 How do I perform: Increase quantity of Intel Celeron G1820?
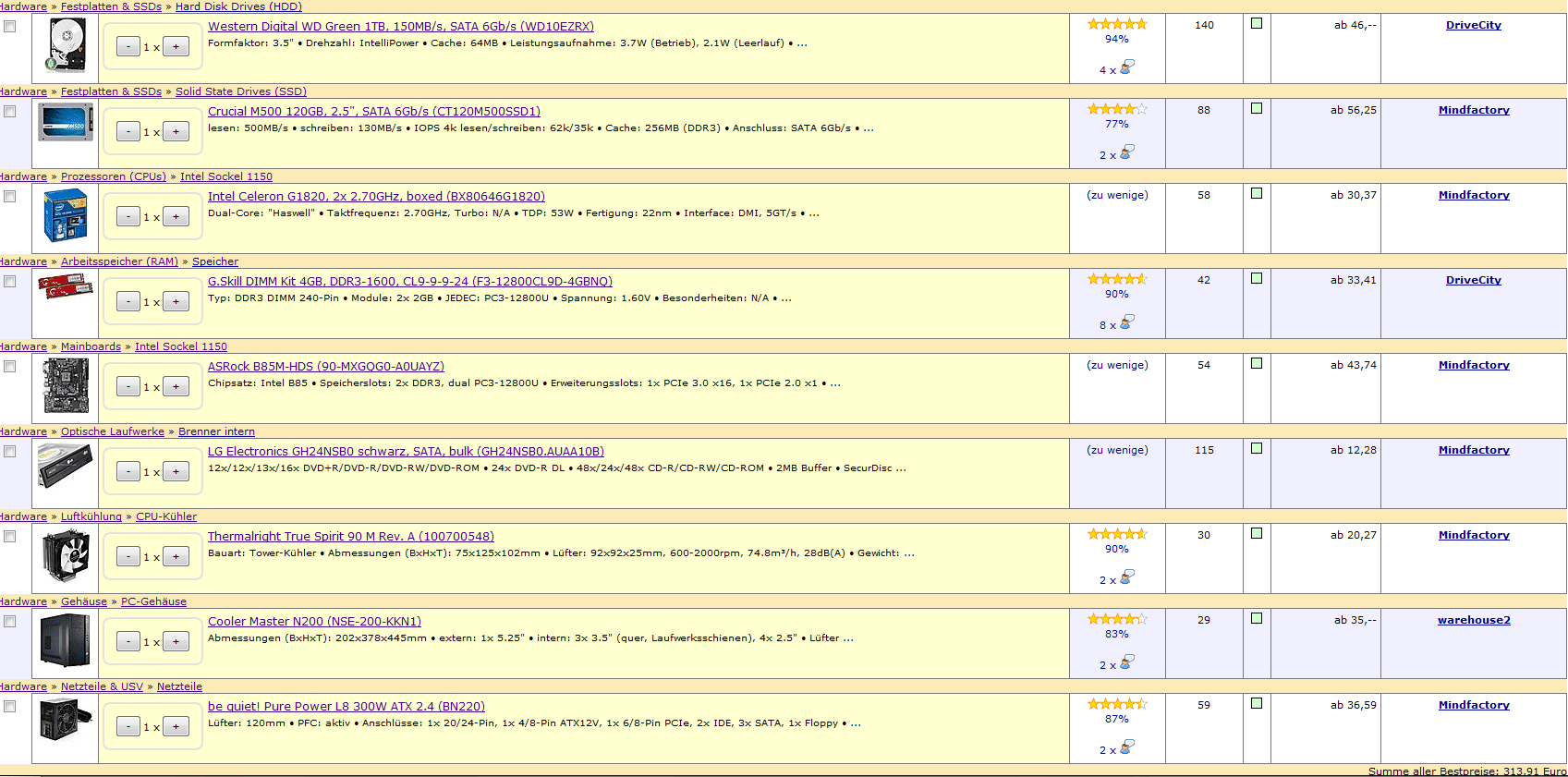[x=176, y=217]
